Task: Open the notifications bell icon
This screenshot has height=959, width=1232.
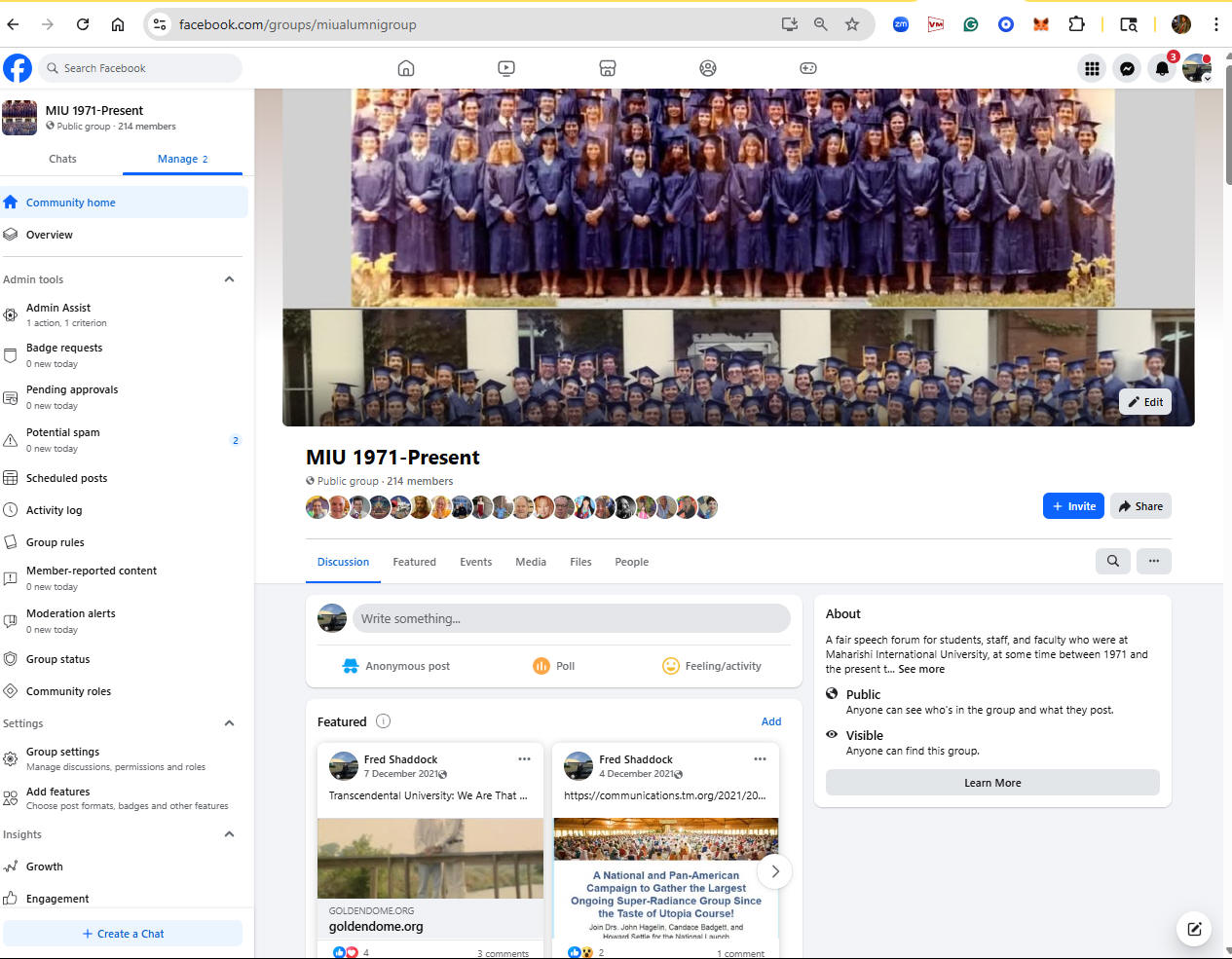Action: (1162, 68)
